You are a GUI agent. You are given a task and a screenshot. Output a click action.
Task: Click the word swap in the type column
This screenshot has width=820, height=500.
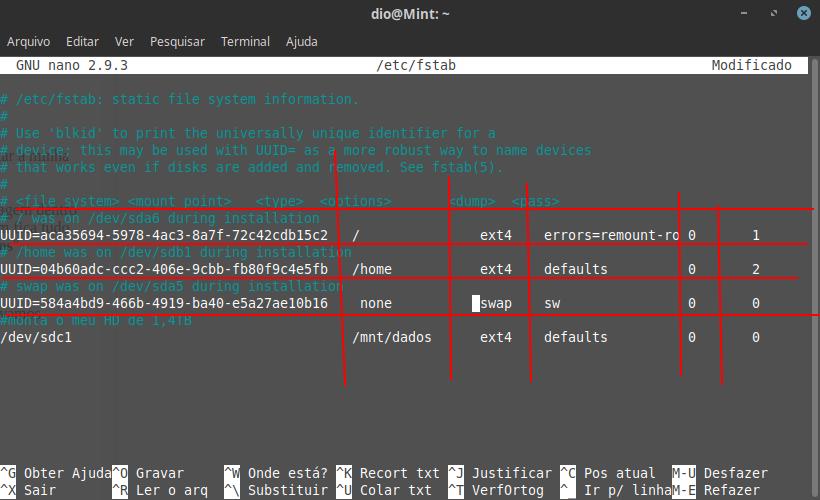pyautogui.click(x=496, y=303)
